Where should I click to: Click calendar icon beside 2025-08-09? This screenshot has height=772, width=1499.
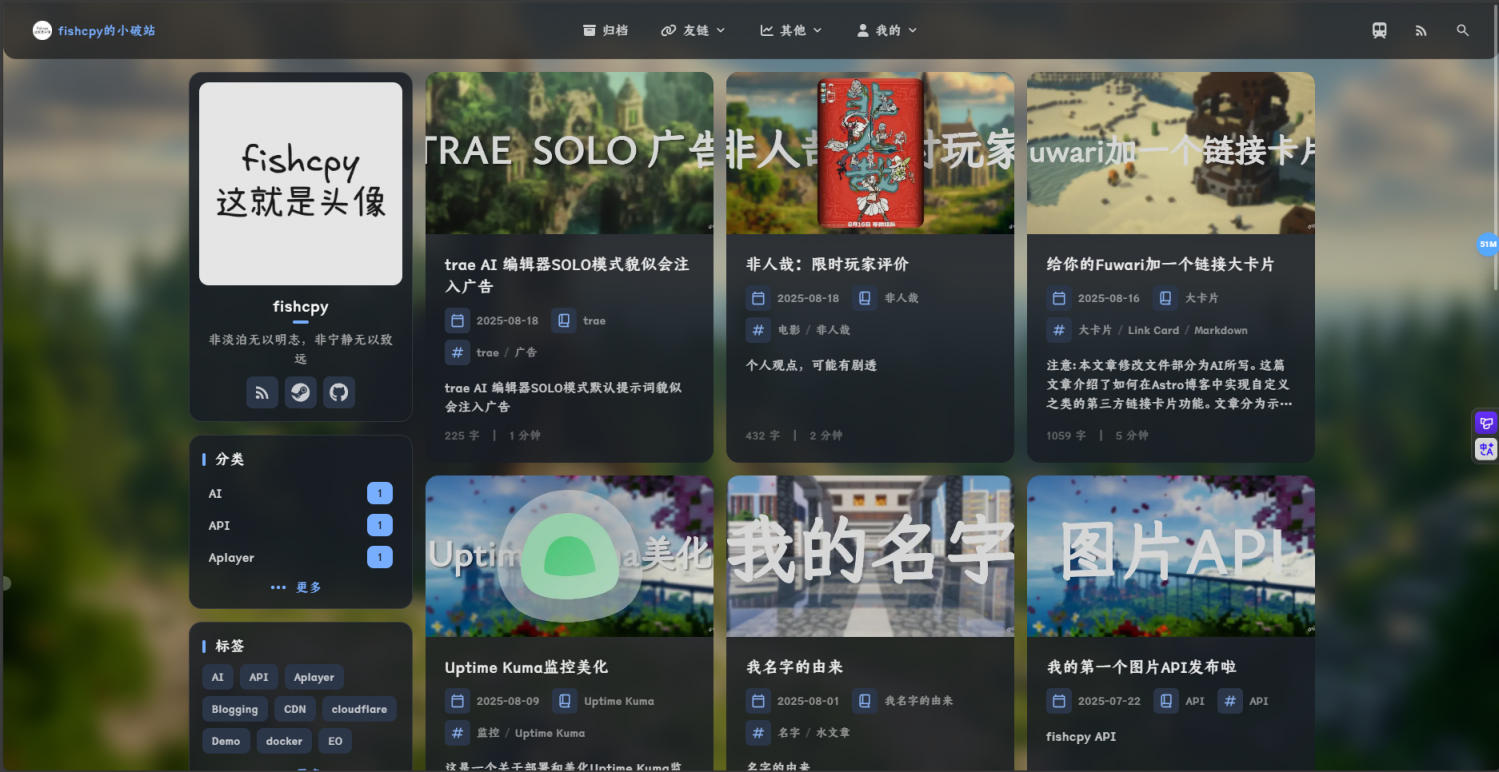coord(457,701)
